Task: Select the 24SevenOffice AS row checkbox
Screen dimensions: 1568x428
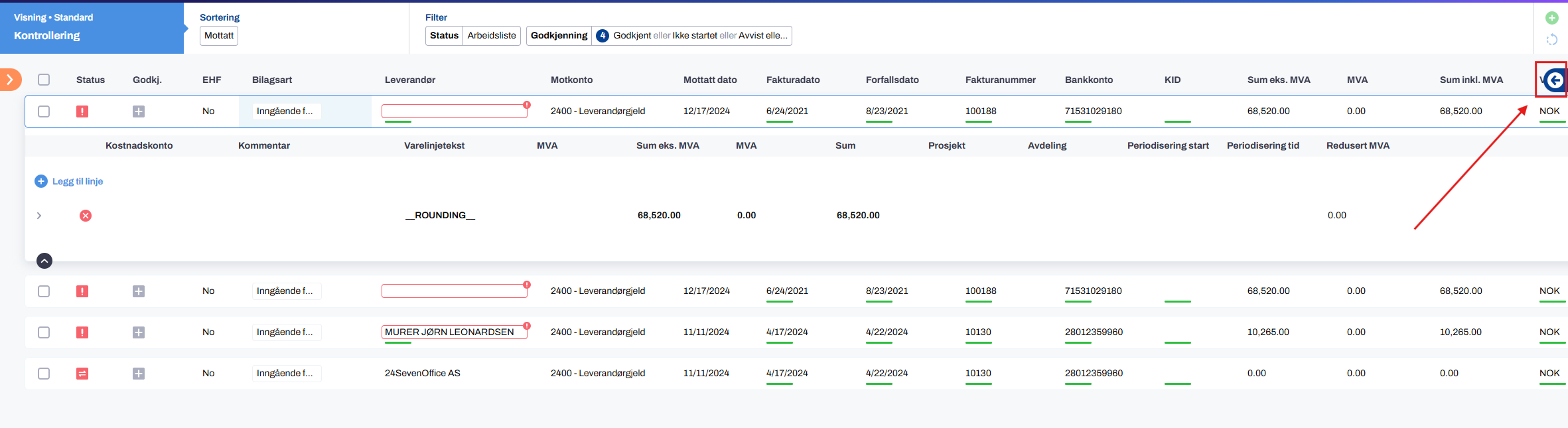Action: click(44, 374)
